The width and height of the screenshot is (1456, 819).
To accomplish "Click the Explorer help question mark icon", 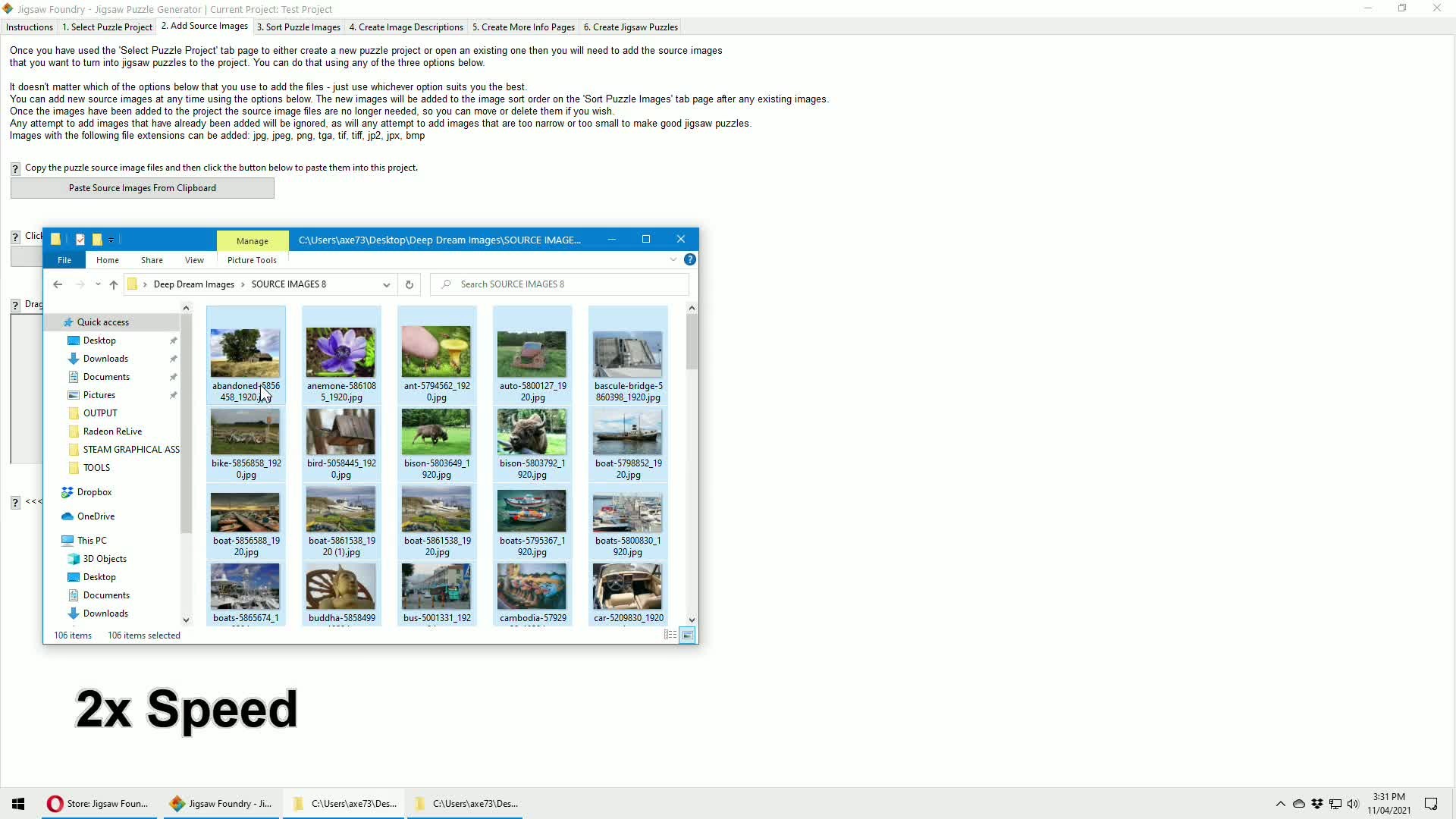I will point(689,259).
